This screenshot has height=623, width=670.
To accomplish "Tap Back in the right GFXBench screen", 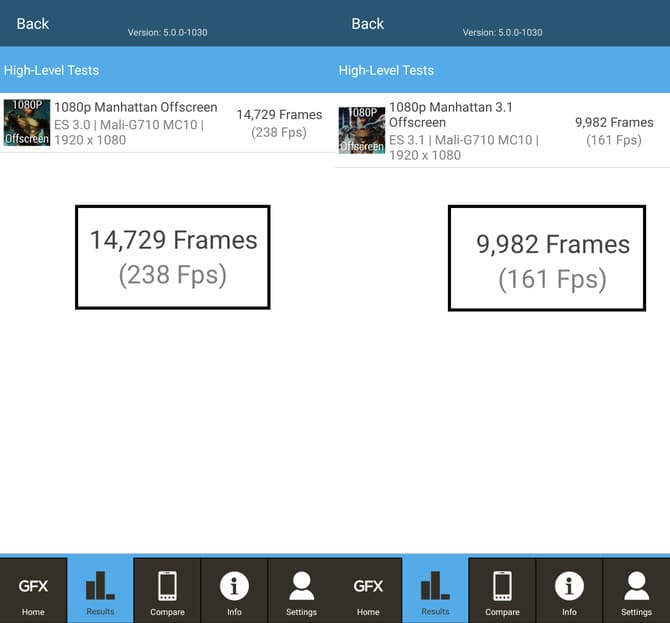I will [367, 24].
